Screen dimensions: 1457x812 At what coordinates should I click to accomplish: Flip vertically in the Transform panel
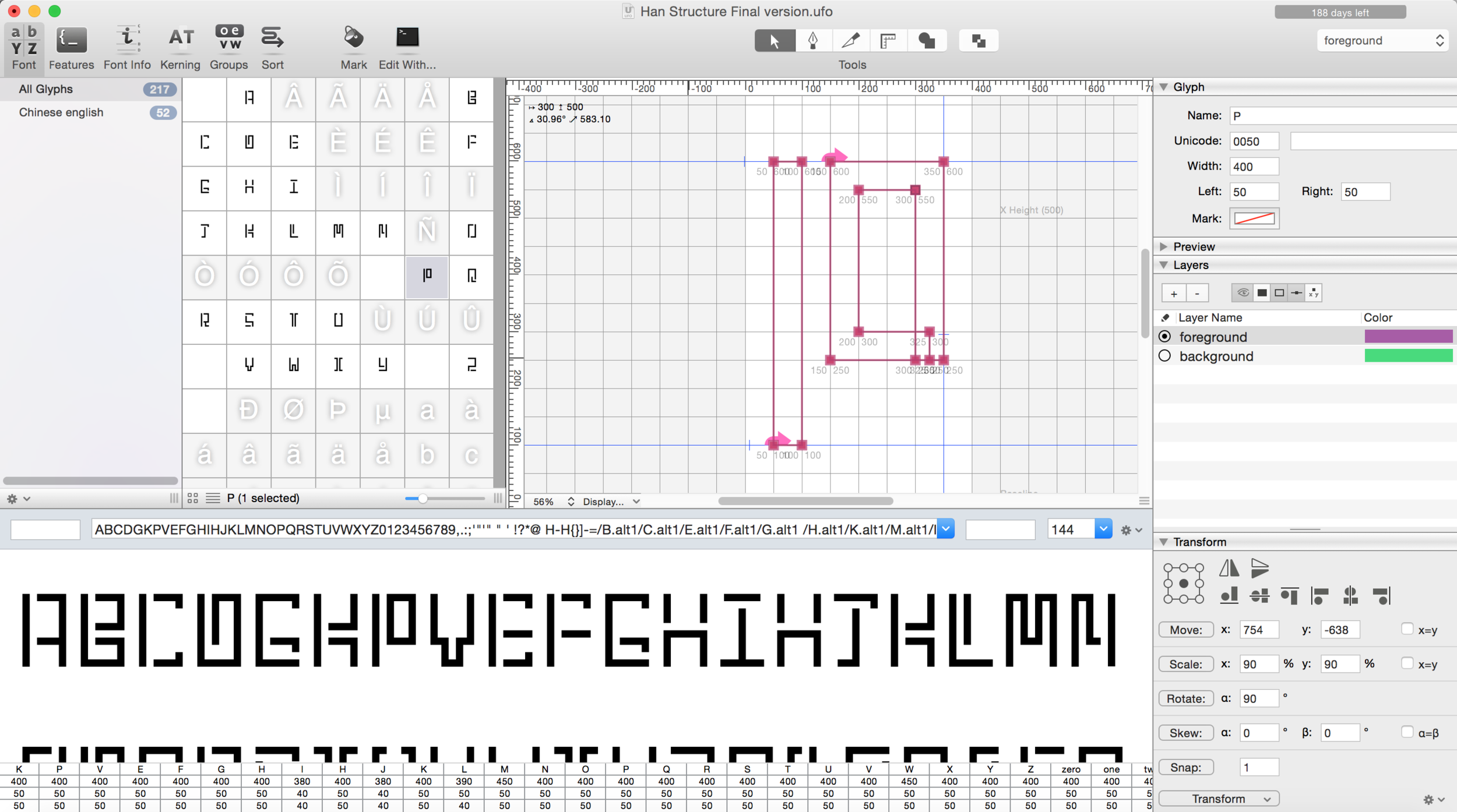coord(1259,567)
